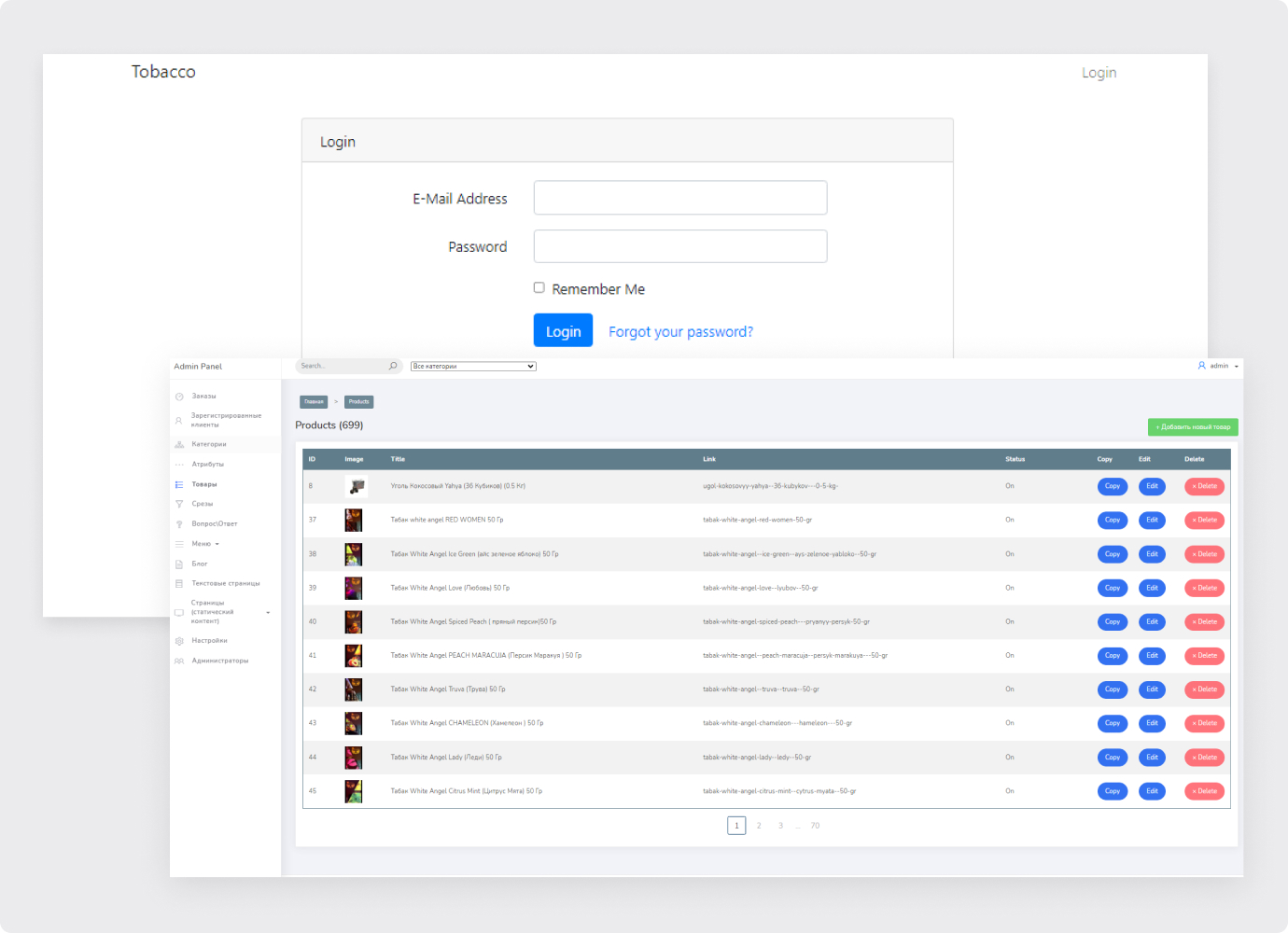Screen dimensions: 1288x933
Task: Click the Блог document icon
Action: [179, 564]
